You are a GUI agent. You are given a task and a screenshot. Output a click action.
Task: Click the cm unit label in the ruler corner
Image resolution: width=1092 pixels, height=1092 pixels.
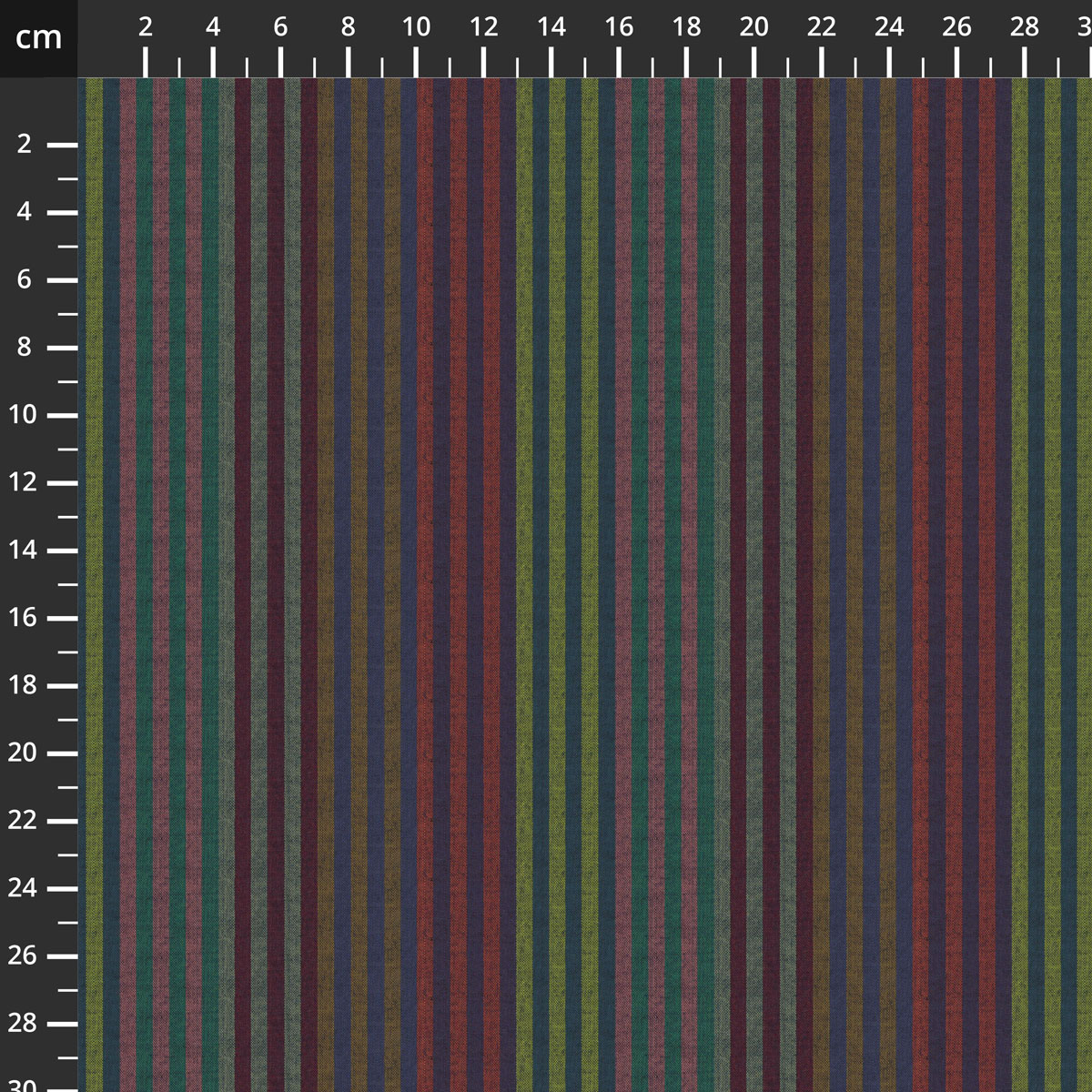click(x=38, y=38)
